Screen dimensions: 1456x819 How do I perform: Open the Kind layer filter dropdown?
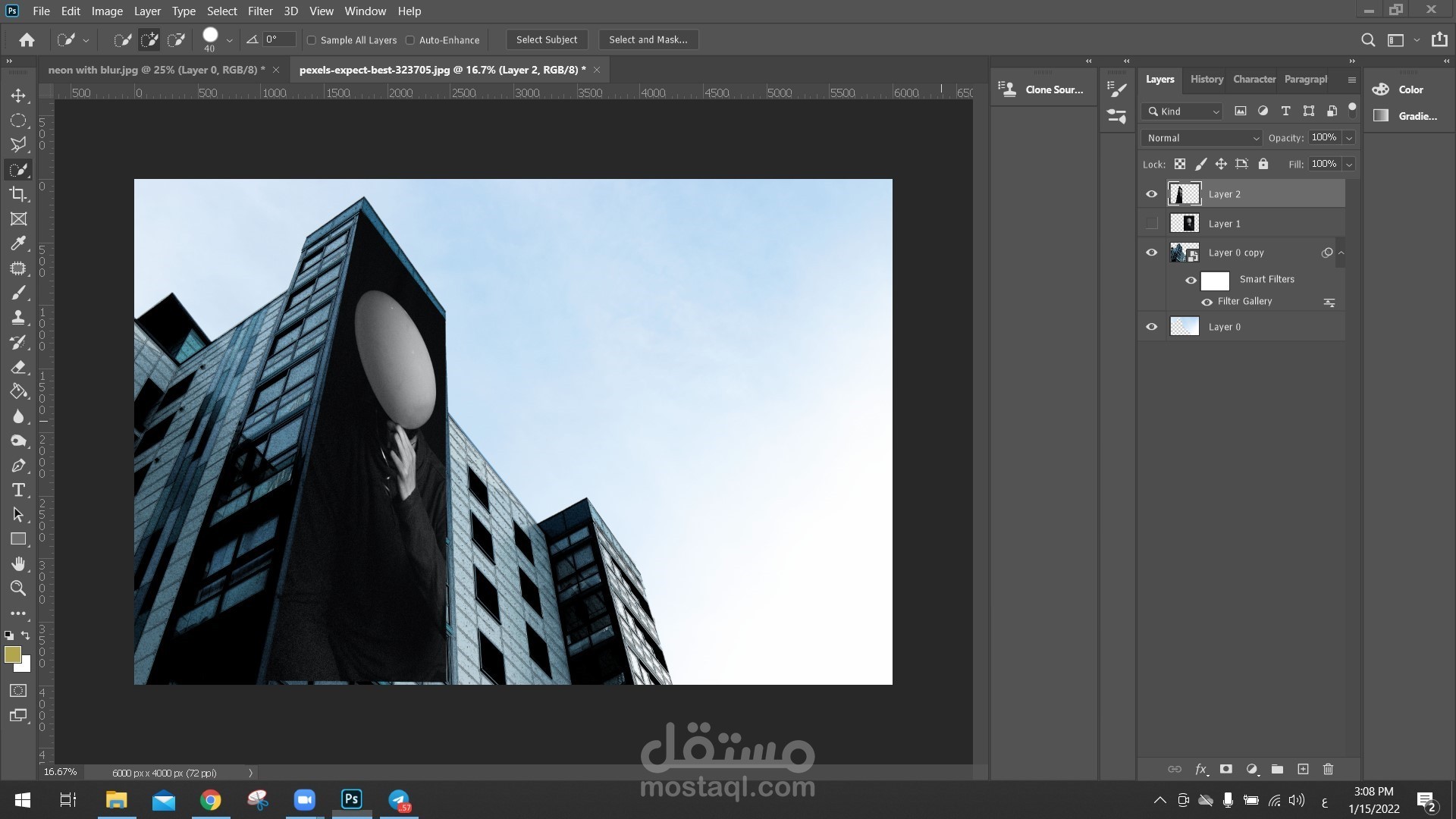pos(1182,111)
